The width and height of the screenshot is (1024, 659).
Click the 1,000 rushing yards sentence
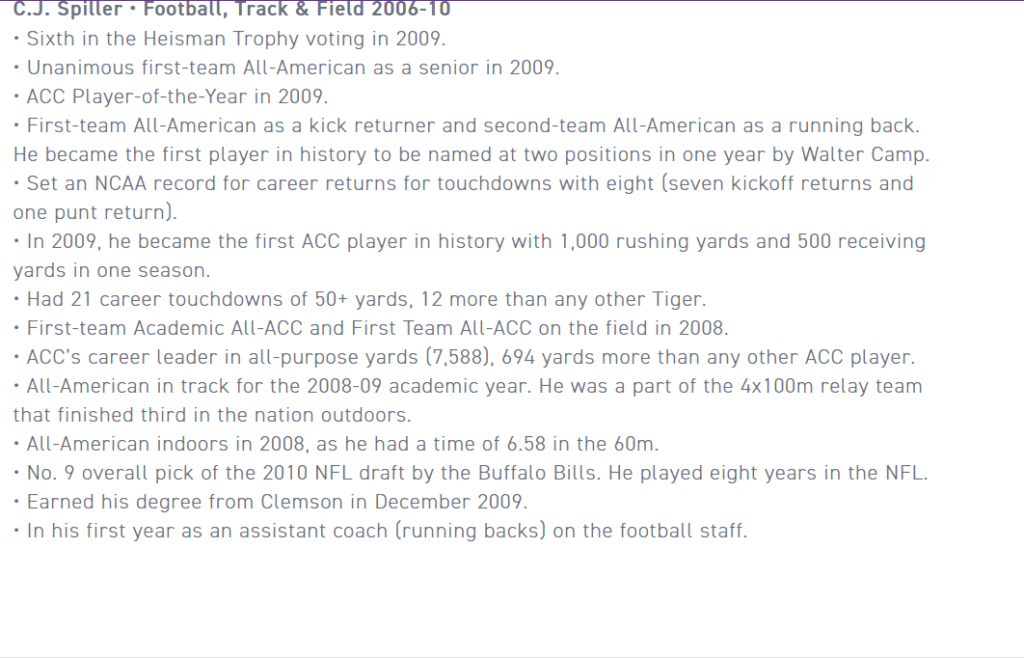click(469, 241)
